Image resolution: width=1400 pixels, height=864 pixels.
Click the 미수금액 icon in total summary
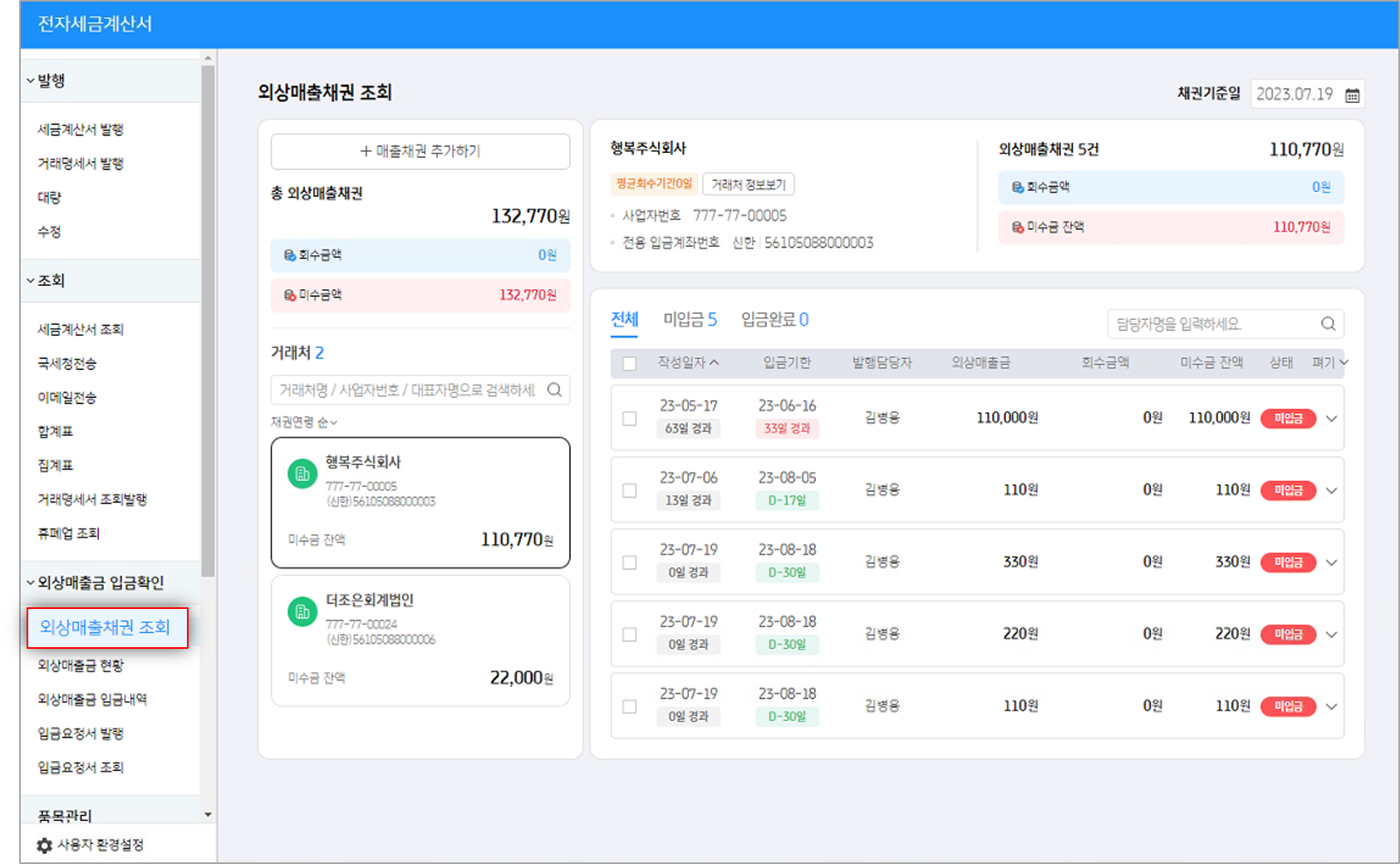[x=290, y=295]
